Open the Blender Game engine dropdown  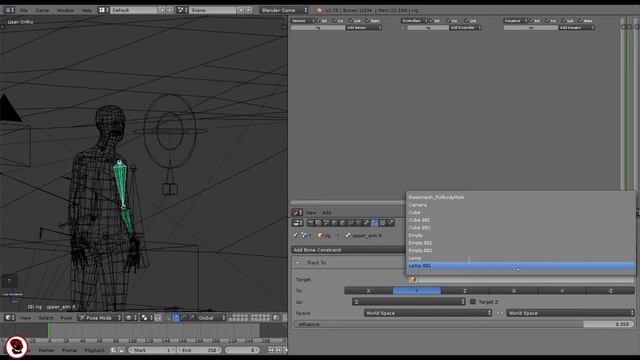click(284, 10)
